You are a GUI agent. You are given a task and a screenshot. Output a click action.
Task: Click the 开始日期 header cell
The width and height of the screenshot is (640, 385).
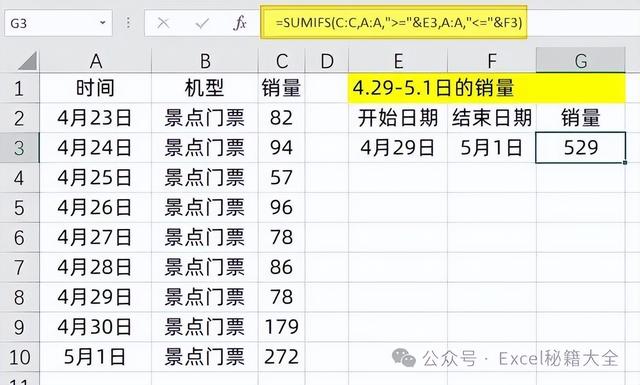(398, 118)
